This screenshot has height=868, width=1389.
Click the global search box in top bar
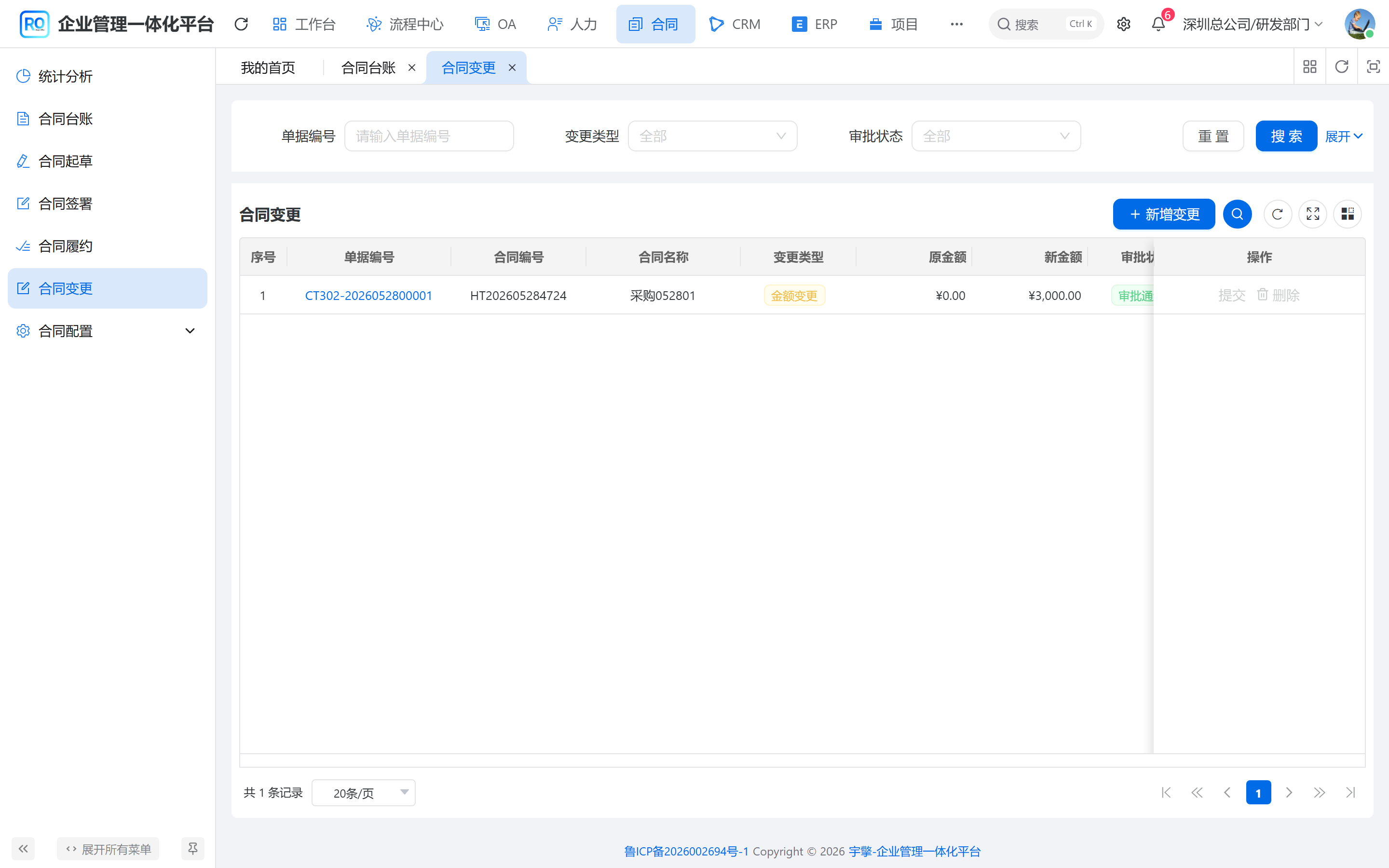(x=1046, y=24)
